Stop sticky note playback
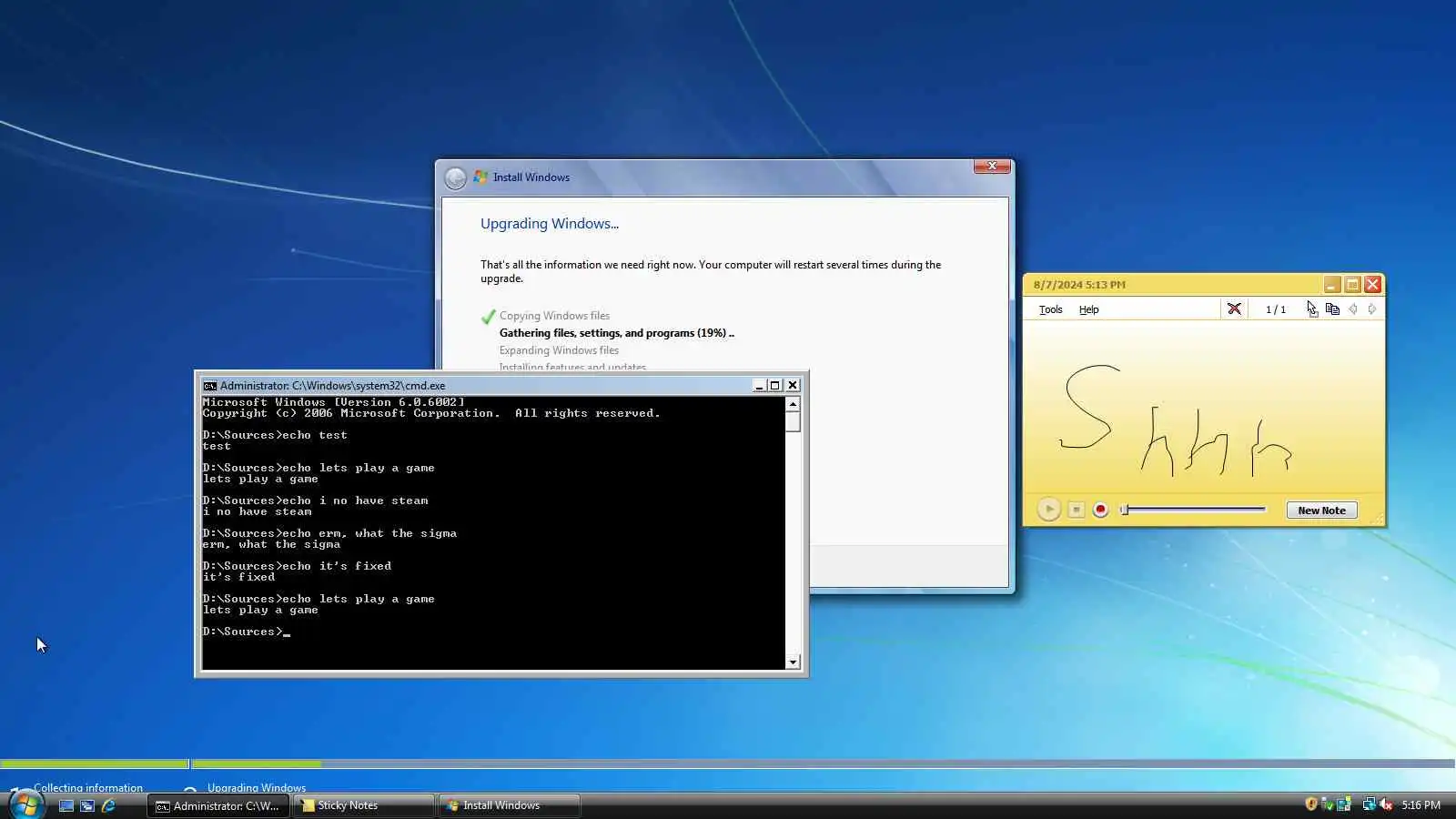Viewport: 1456px width, 819px height. [x=1076, y=510]
